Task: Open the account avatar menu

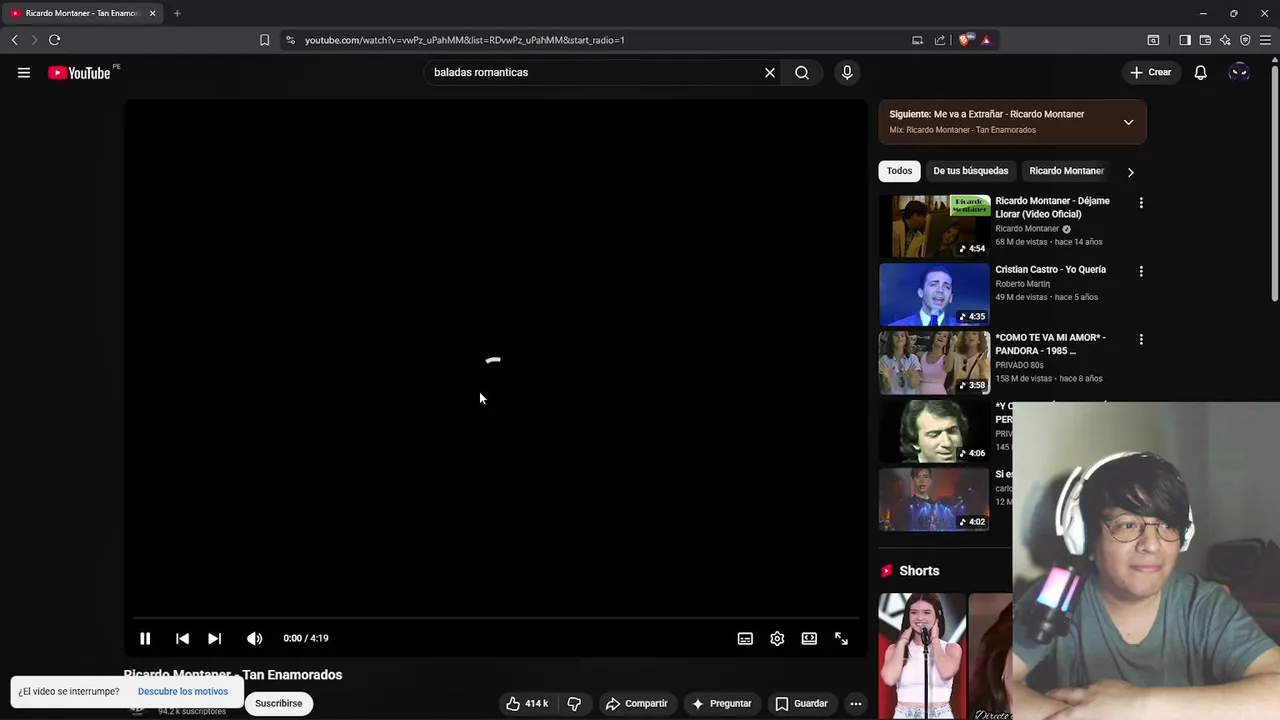Action: click(x=1239, y=72)
